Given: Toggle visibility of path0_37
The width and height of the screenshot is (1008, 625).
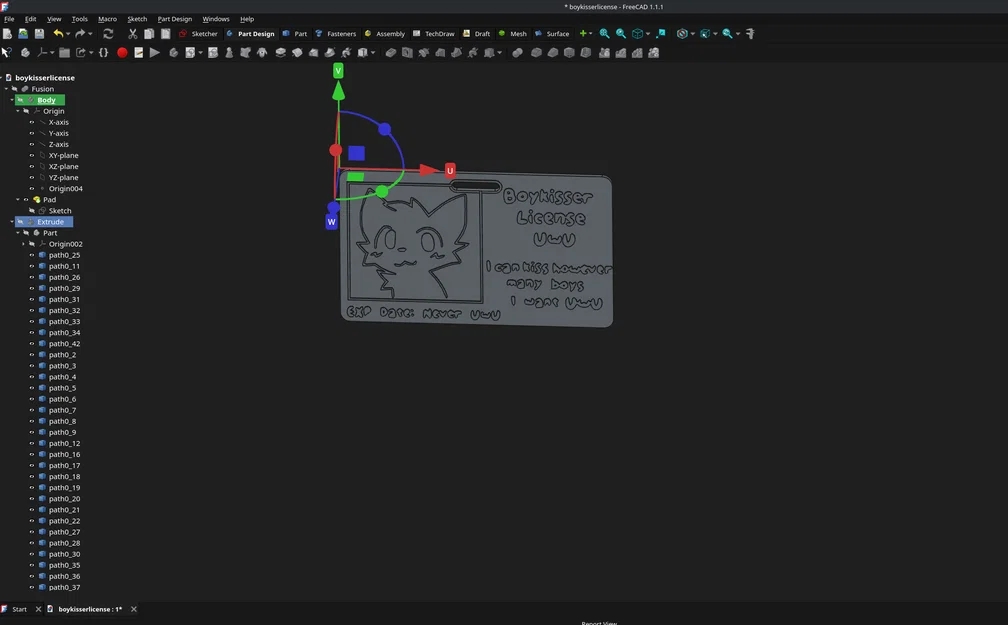Looking at the screenshot, I should (x=32, y=588).
